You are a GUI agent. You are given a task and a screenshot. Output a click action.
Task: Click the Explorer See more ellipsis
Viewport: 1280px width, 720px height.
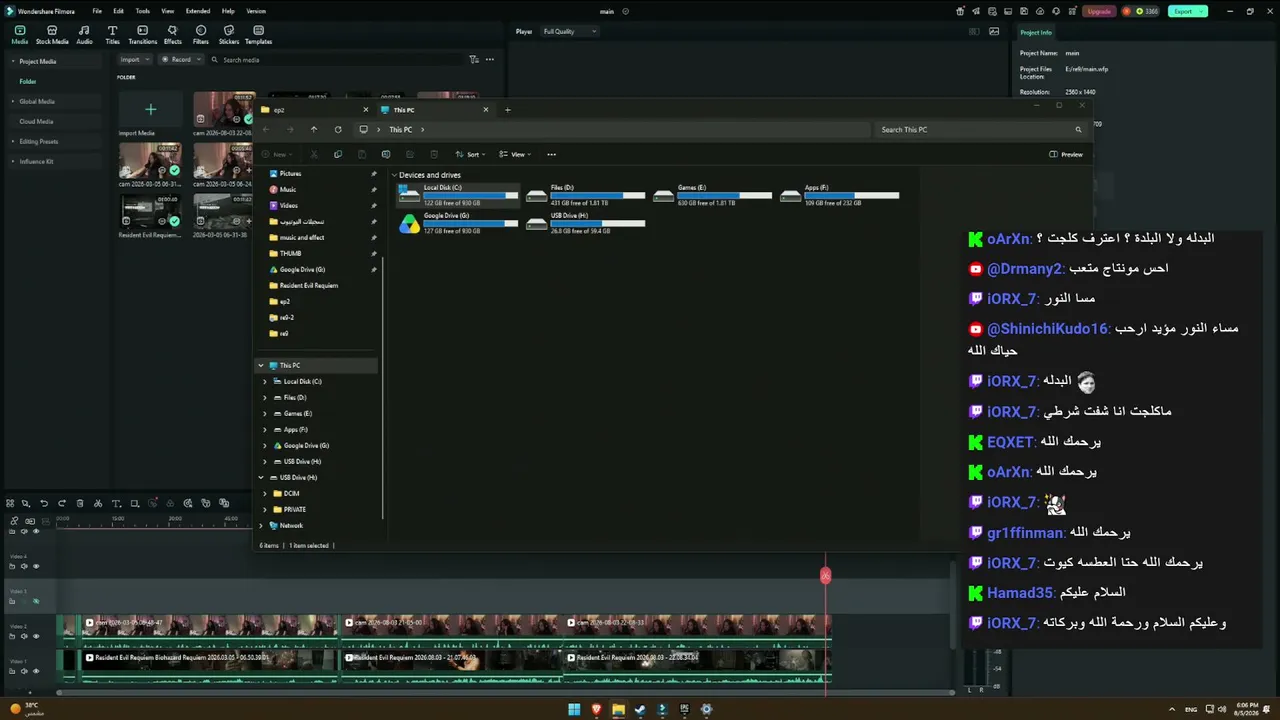click(x=551, y=154)
